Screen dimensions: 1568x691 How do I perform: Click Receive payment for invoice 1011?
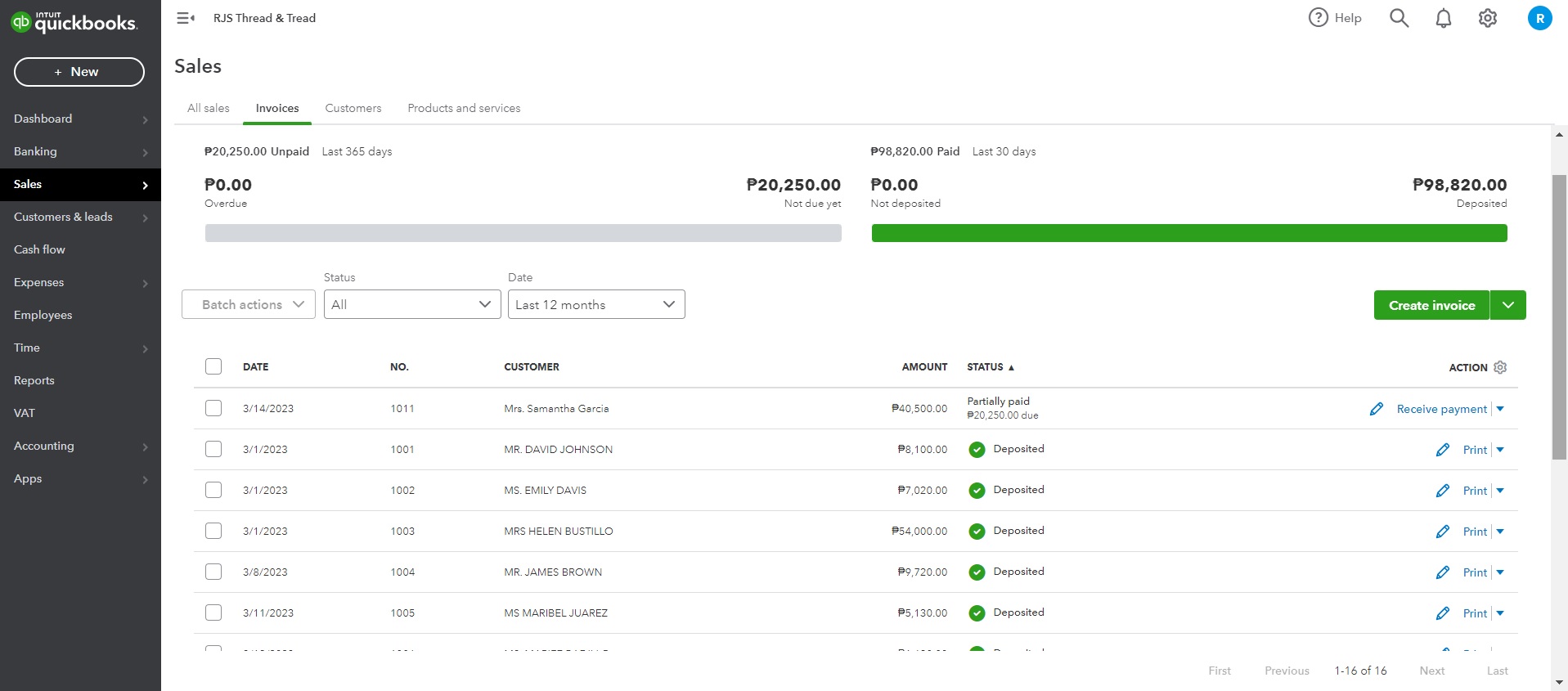click(1441, 409)
